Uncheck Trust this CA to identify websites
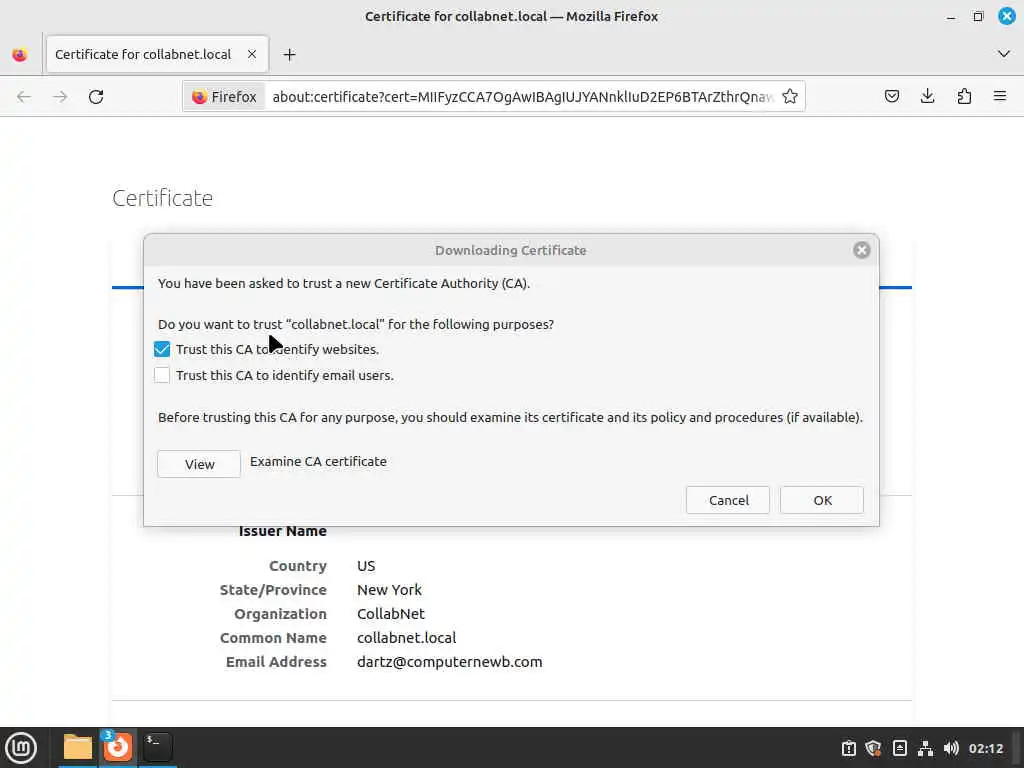 point(162,349)
